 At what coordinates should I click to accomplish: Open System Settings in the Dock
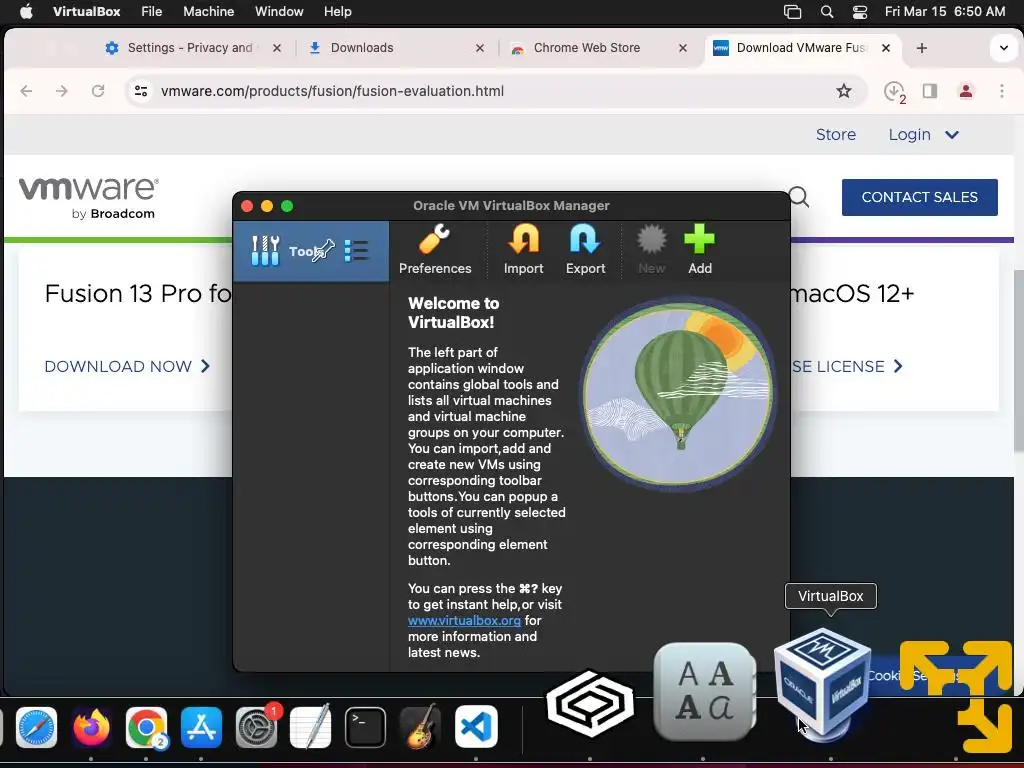256,727
